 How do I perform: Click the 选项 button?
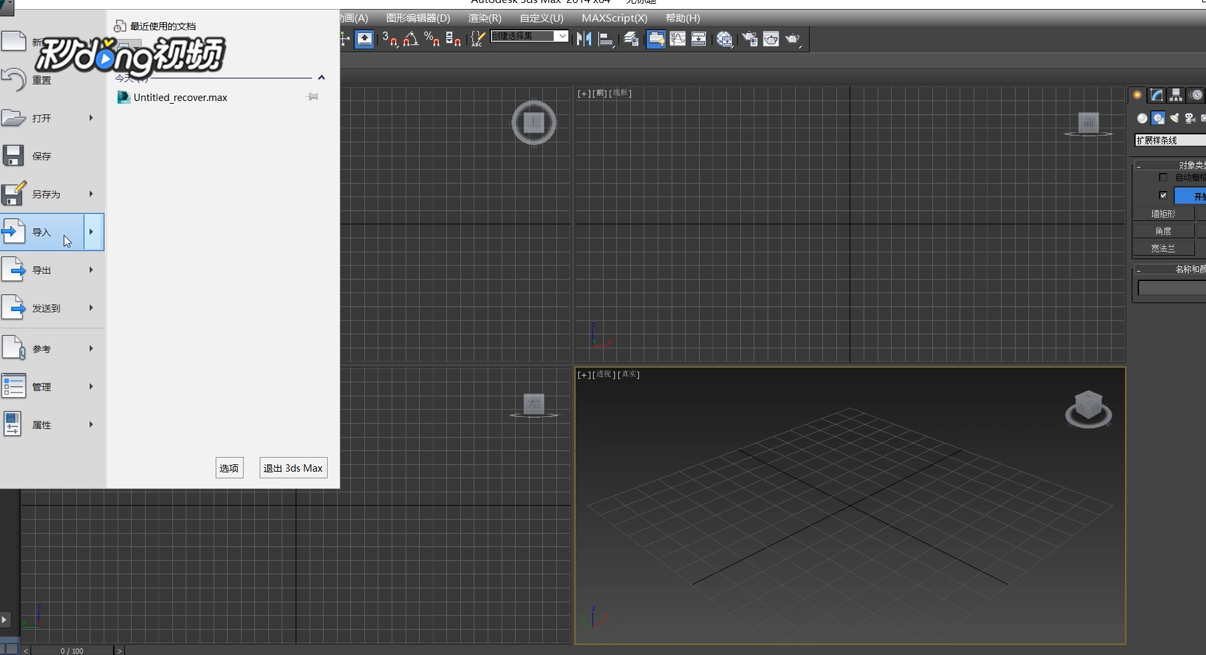point(229,468)
